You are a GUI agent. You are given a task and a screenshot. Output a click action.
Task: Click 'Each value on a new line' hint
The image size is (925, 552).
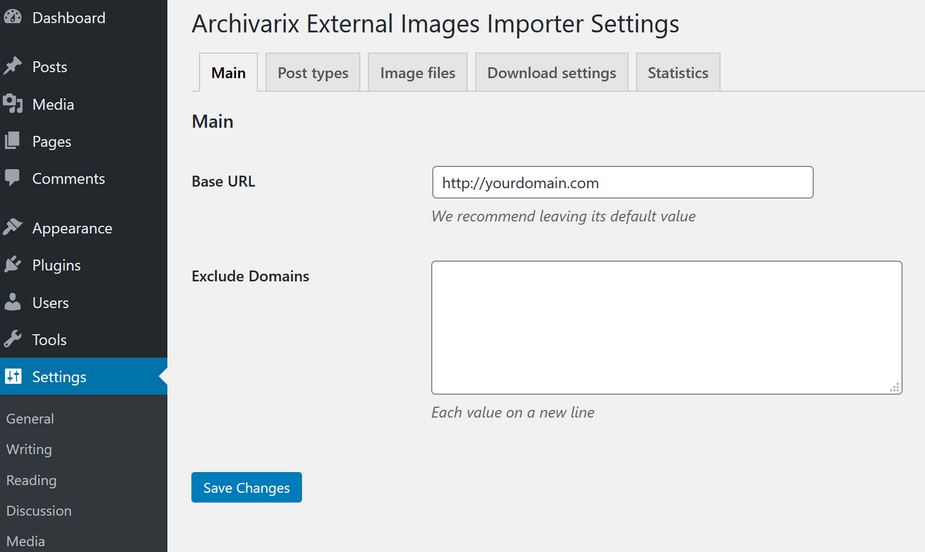(x=513, y=412)
